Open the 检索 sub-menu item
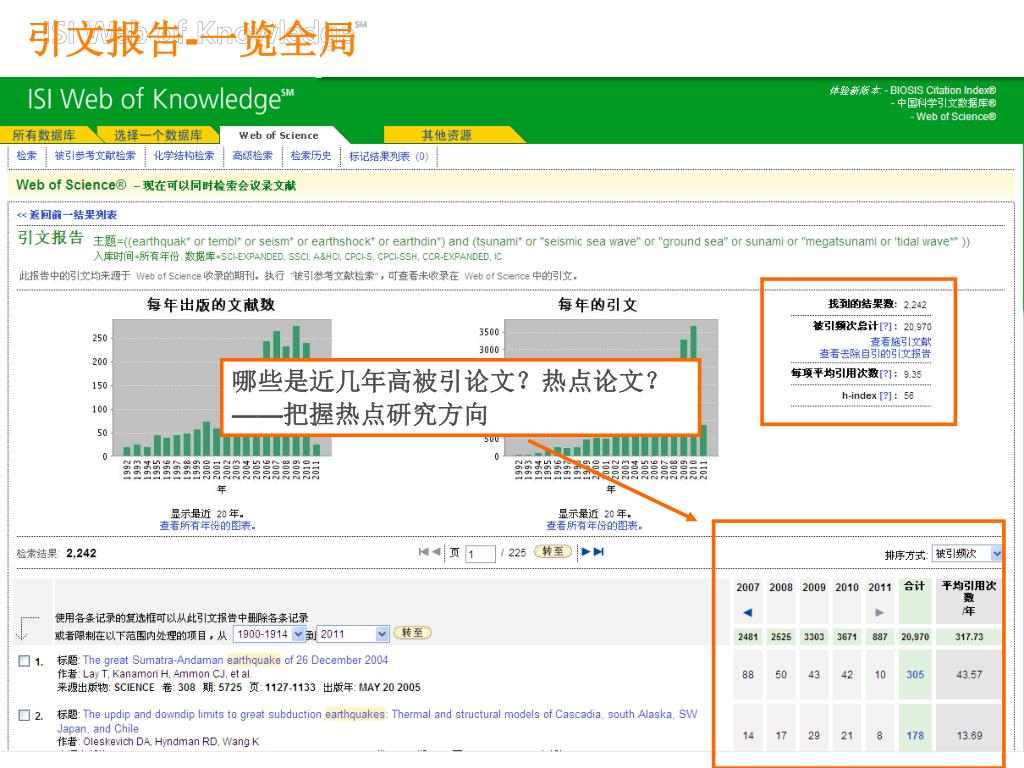 (27, 155)
